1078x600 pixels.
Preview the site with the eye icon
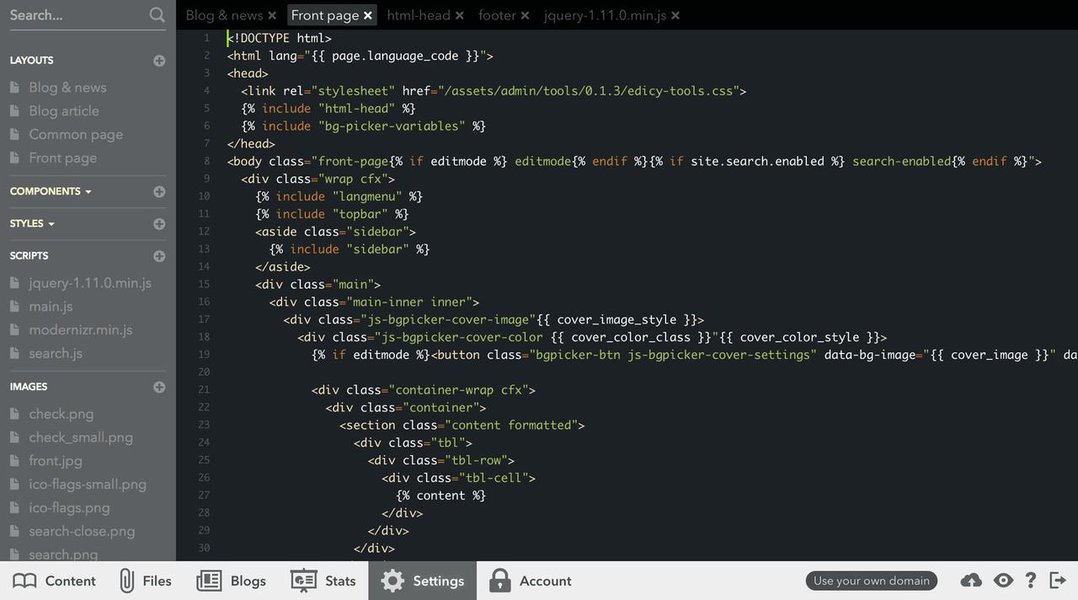(x=1002, y=580)
